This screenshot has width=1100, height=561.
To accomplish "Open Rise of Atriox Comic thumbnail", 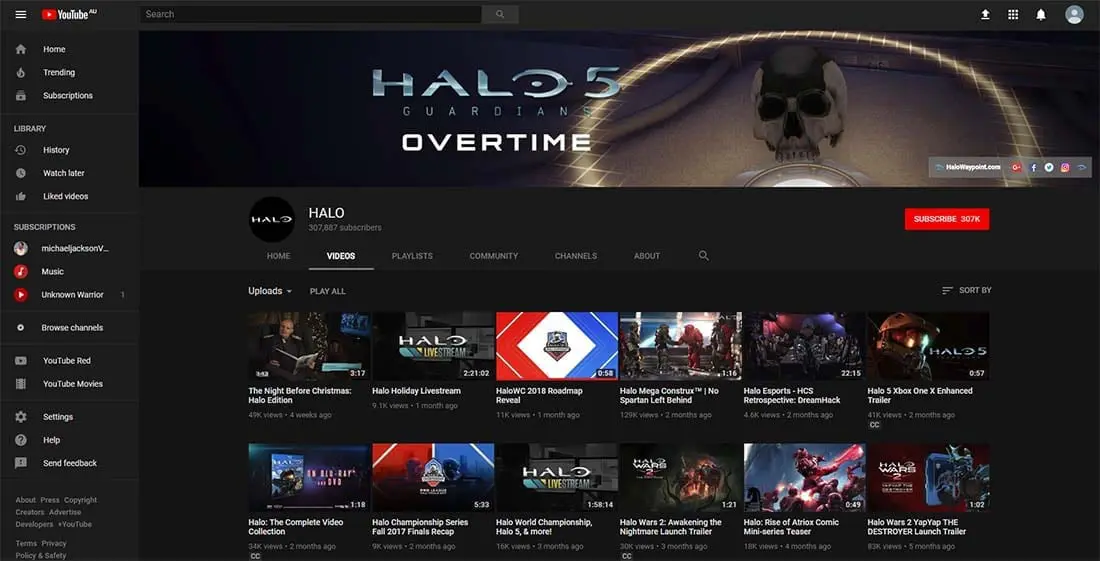I will [x=805, y=477].
